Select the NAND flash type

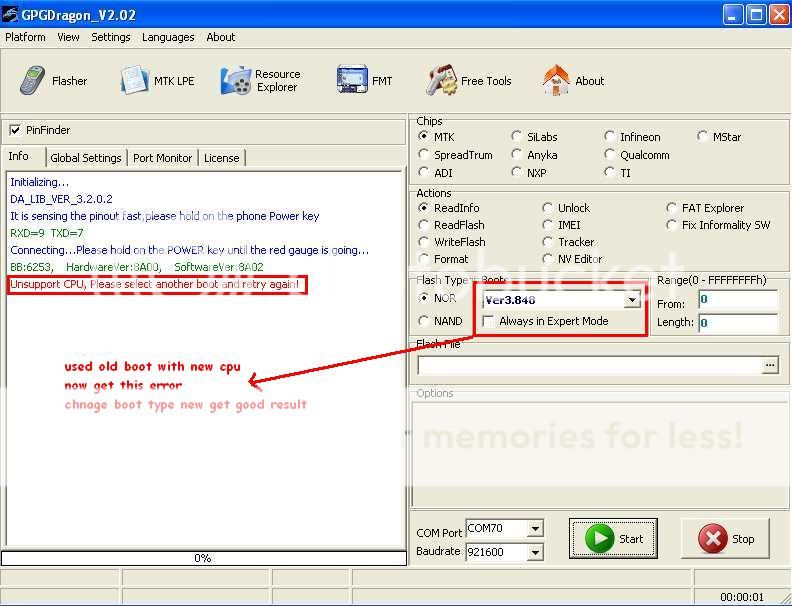pos(424,321)
